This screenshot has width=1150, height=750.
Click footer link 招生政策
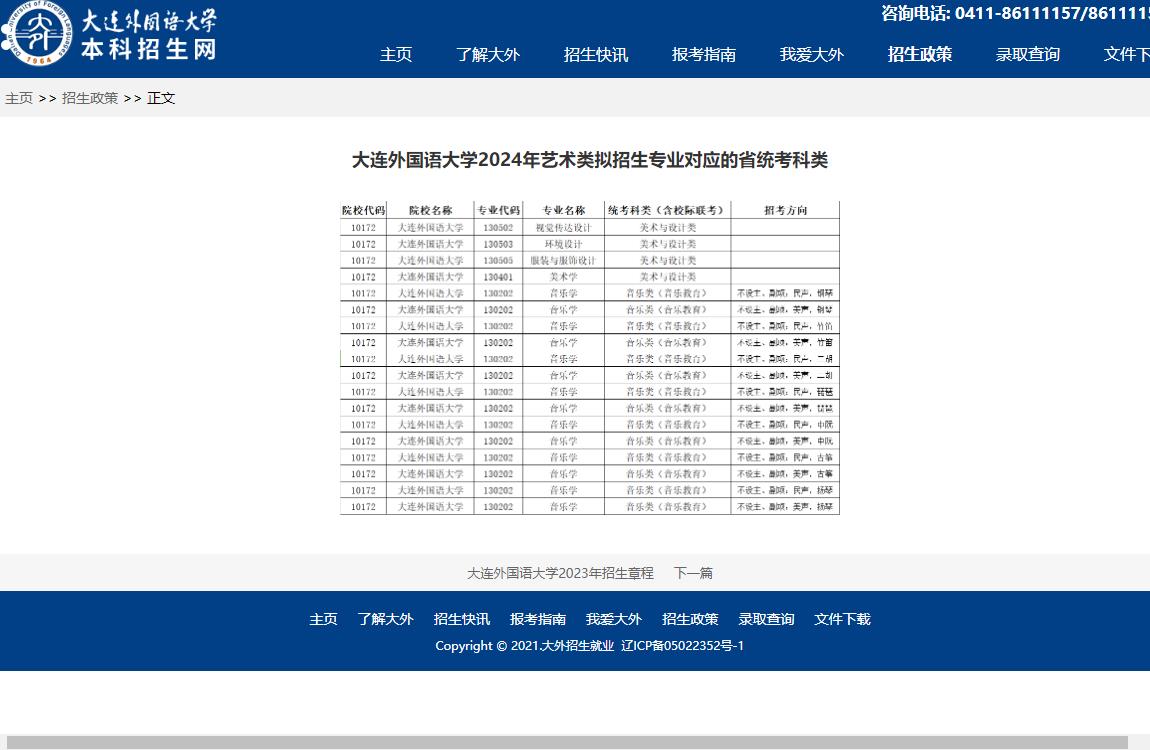coord(690,619)
